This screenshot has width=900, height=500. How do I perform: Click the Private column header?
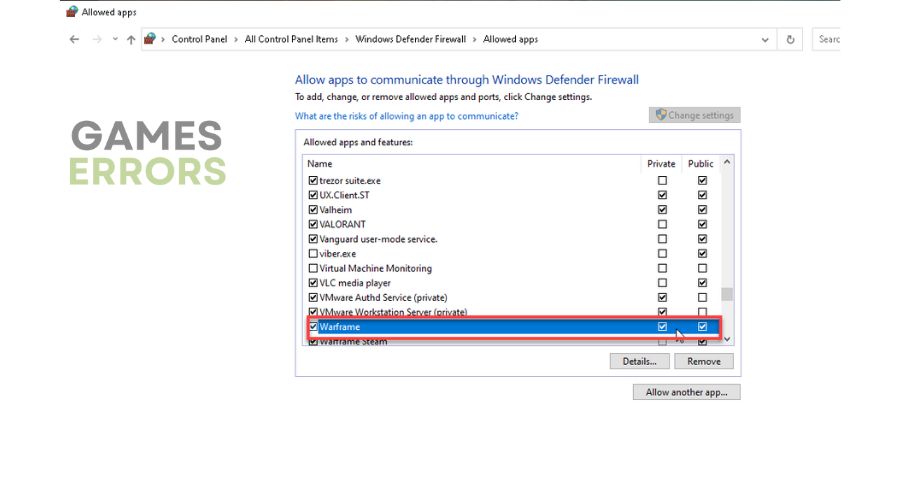[x=661, y=164]
